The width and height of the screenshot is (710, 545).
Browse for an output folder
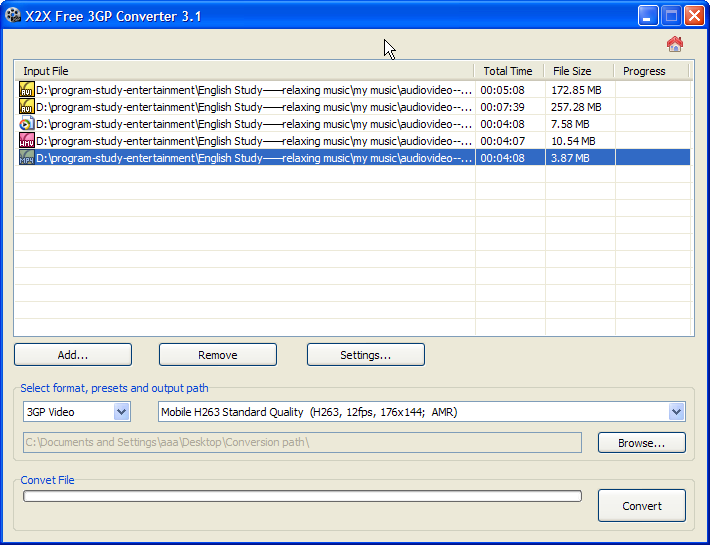coord(642,443)
